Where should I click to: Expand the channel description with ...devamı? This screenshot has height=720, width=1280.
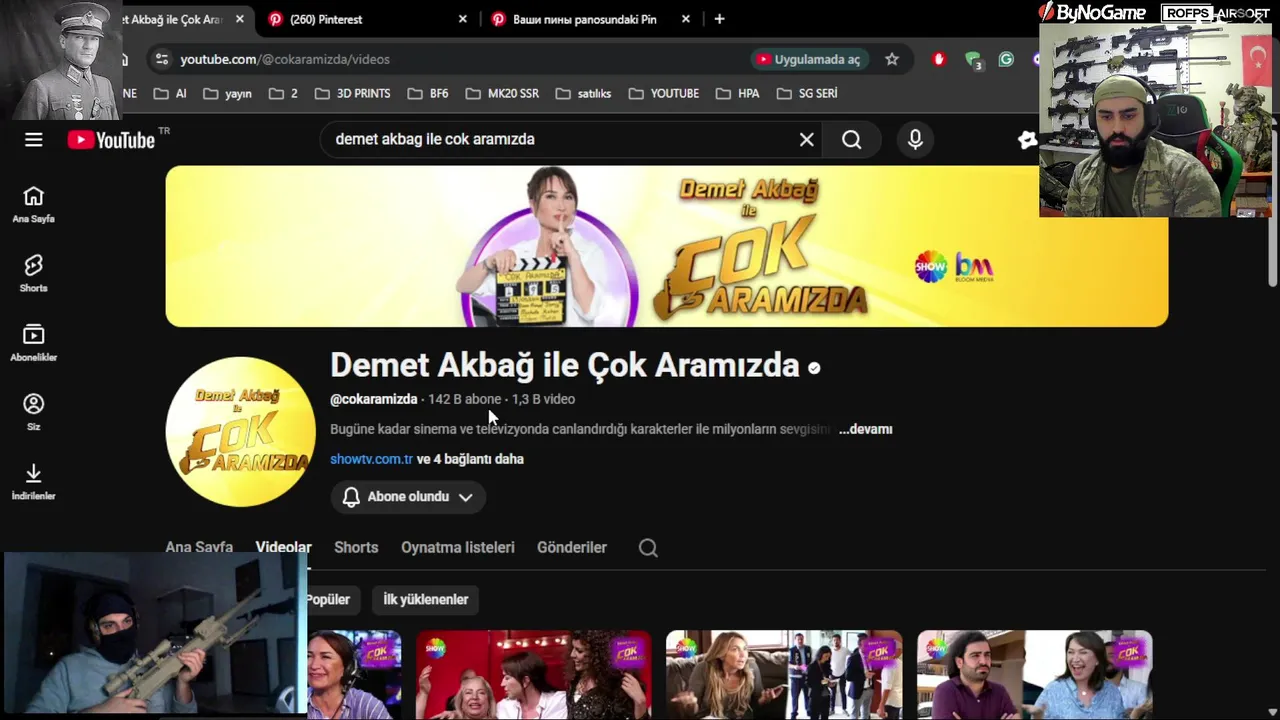point(865,429)
